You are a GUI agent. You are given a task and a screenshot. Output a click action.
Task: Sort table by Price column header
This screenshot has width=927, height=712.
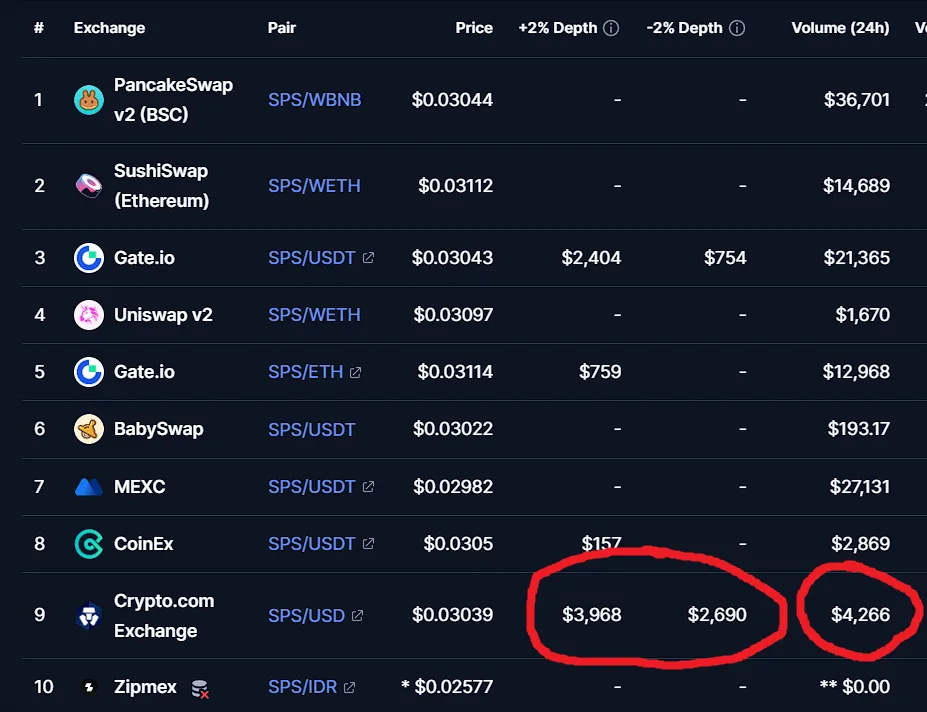pyautogui.click(x=474, y=28)
